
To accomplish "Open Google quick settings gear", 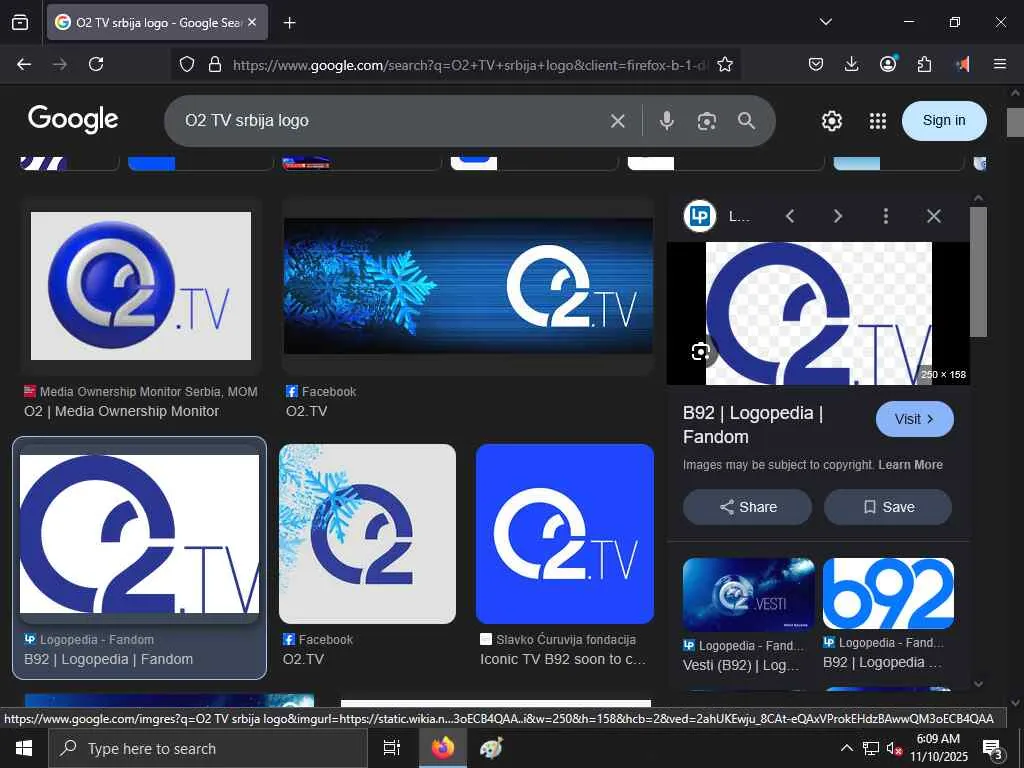I will (831, 121).
